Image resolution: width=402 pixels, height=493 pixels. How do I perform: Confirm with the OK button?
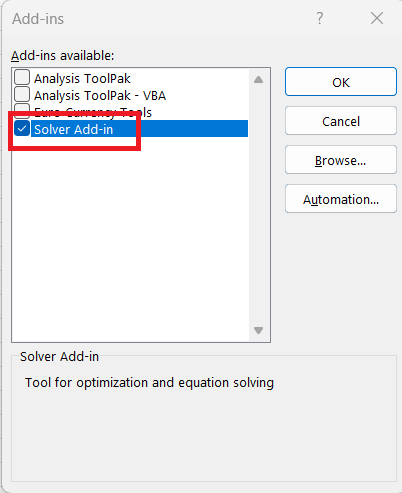pyautogui.click(x=341, y=82)
